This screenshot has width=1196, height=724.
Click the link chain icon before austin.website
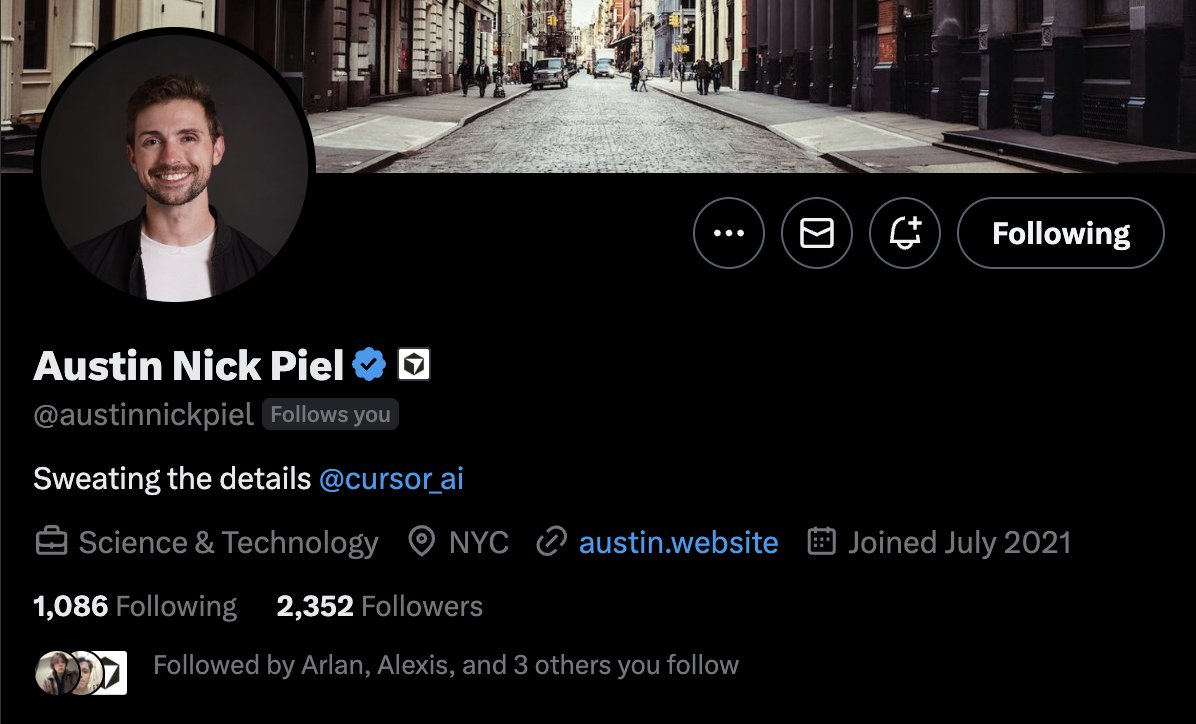pos(551,542)
